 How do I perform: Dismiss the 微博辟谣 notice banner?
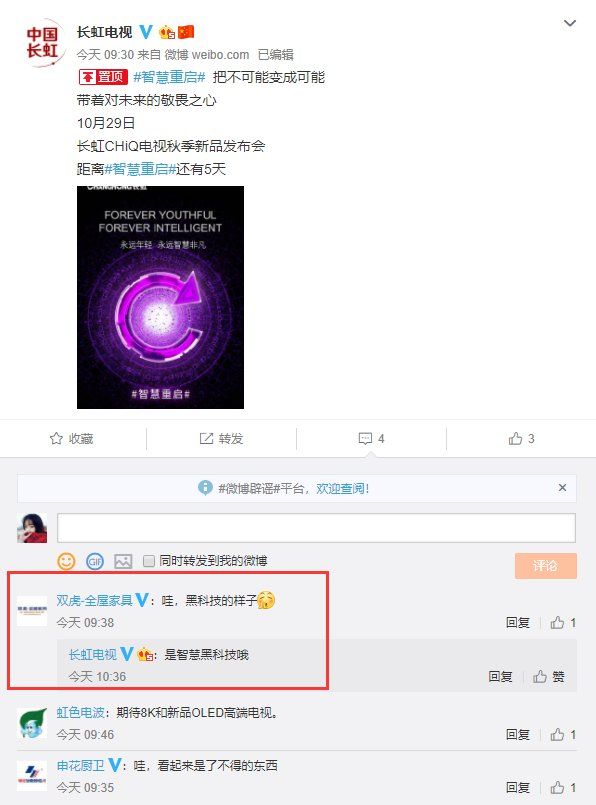(563, 487)
